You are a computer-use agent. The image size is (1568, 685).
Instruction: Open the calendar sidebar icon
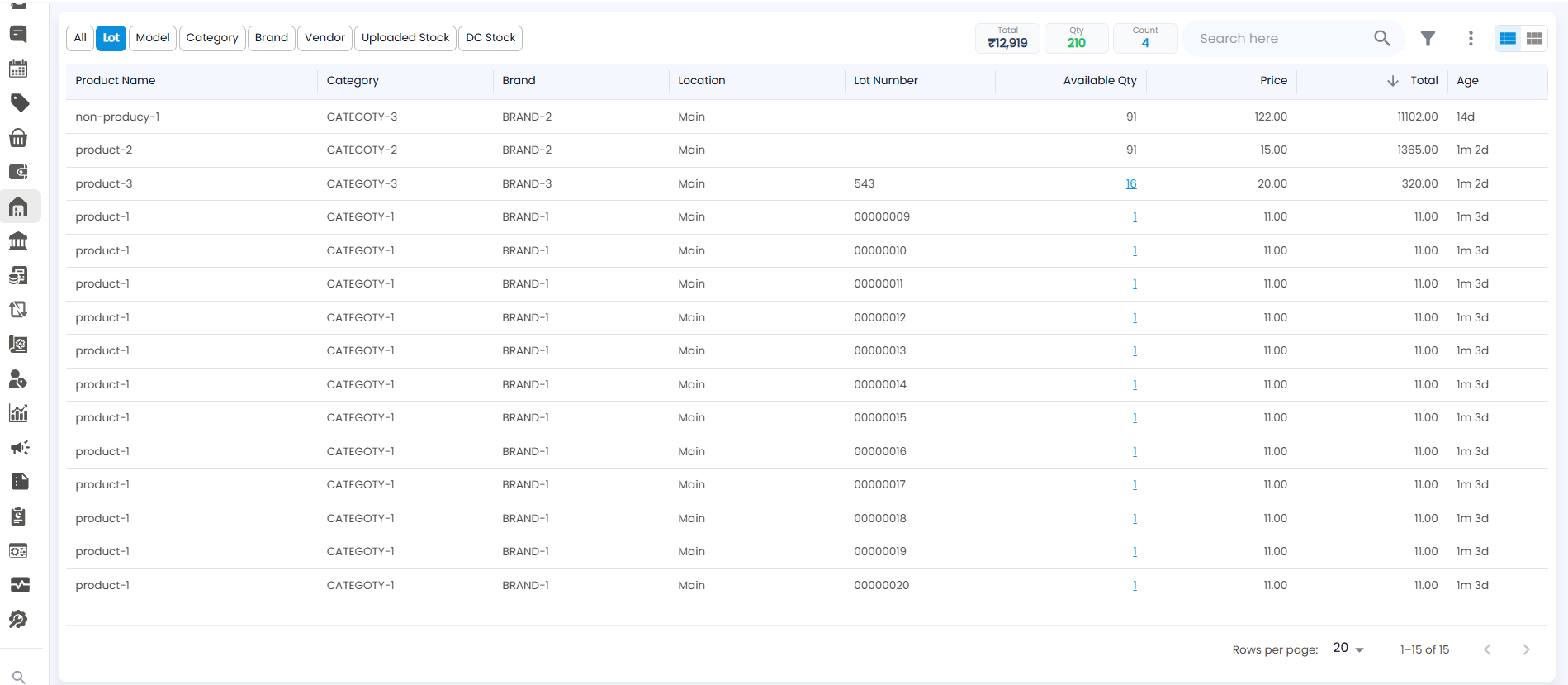tap(18, 69)
